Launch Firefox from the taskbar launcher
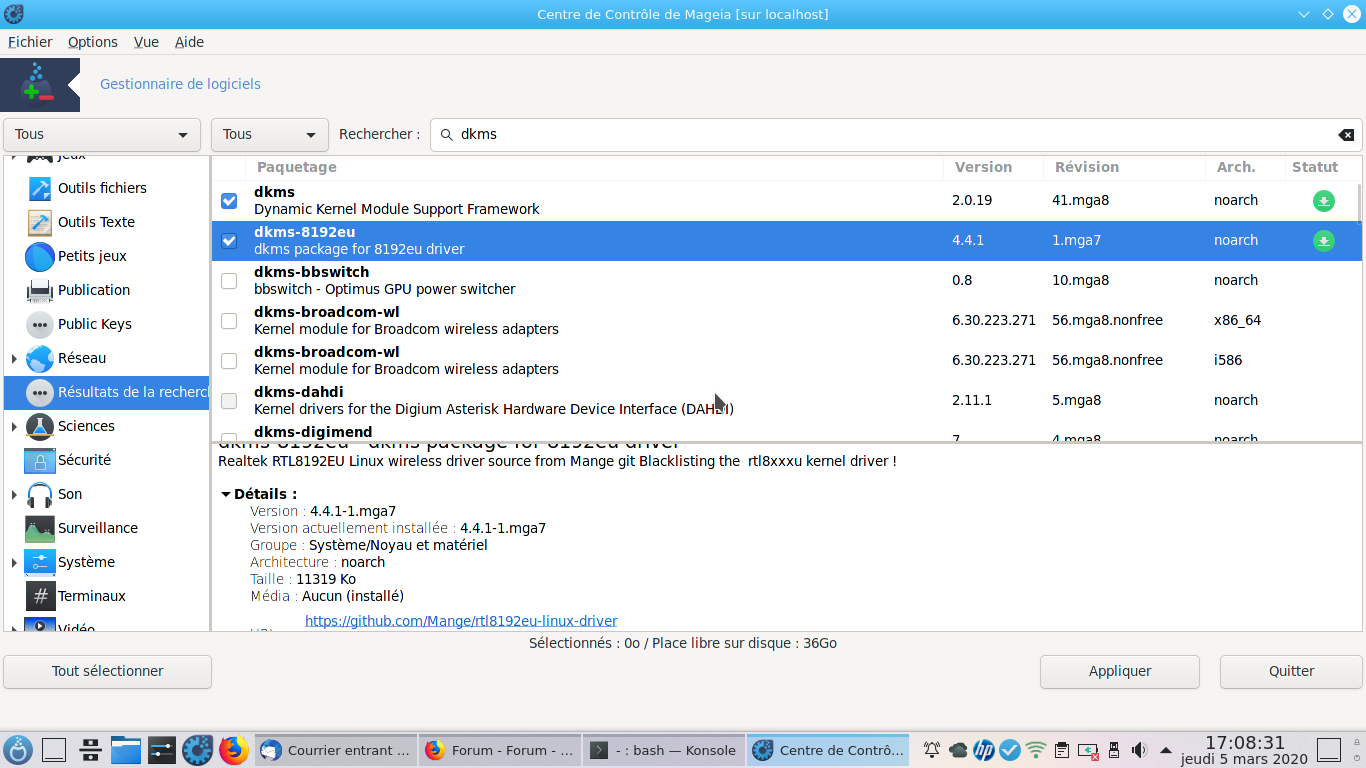This screenshot has height=768, width=1366. tap(233, 750)
